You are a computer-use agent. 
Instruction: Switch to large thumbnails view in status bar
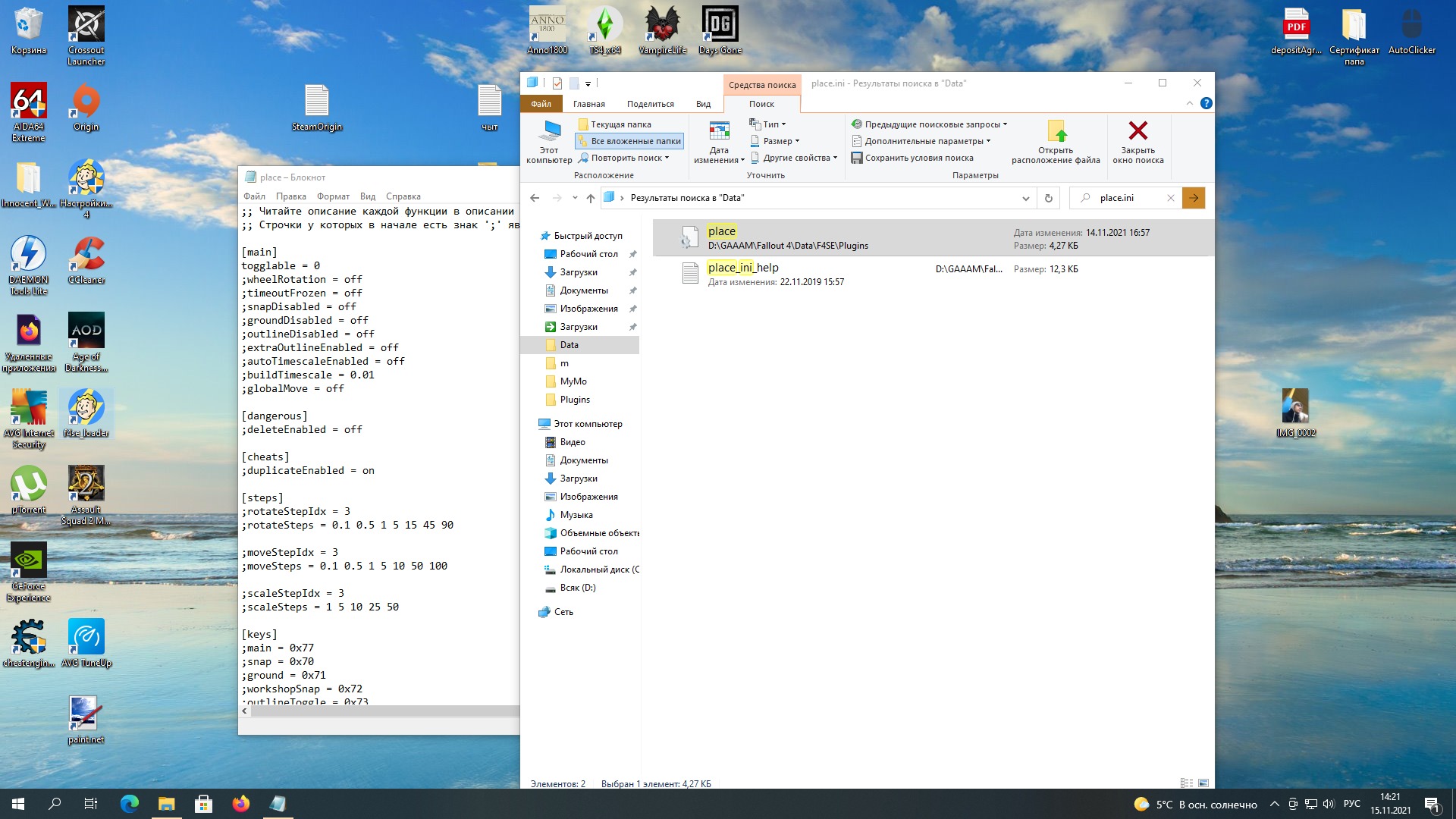click(1203, 783)
